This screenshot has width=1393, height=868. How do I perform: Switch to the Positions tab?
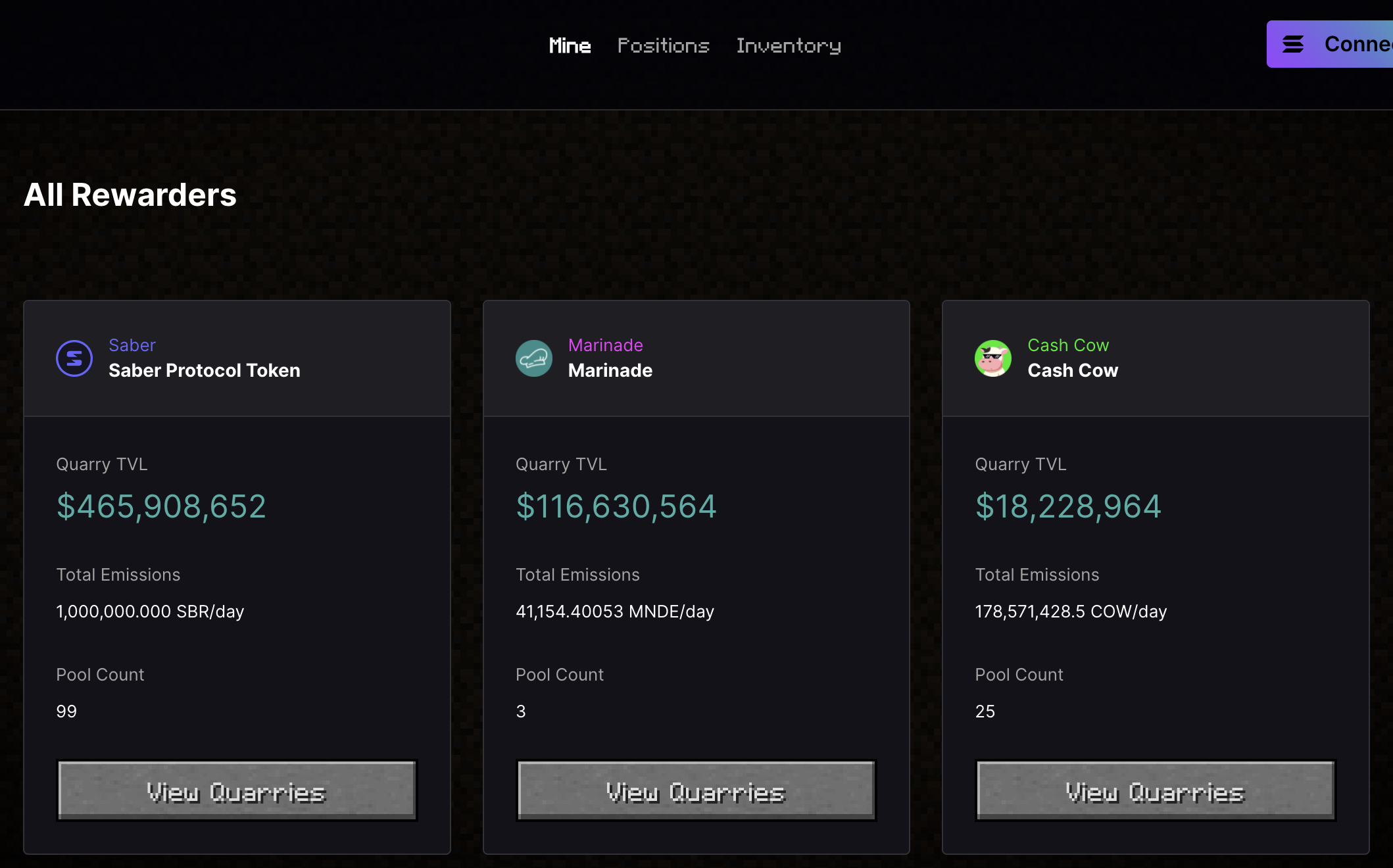(x=663, y=45)
